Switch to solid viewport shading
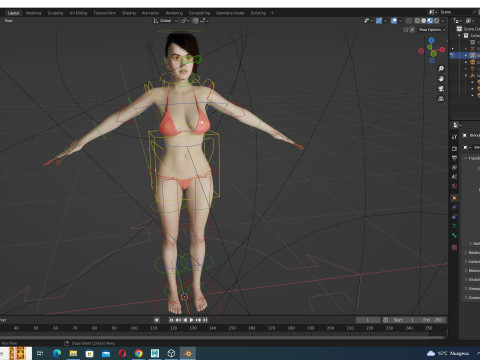The image size is (480, 360). [x=423, y=21]
